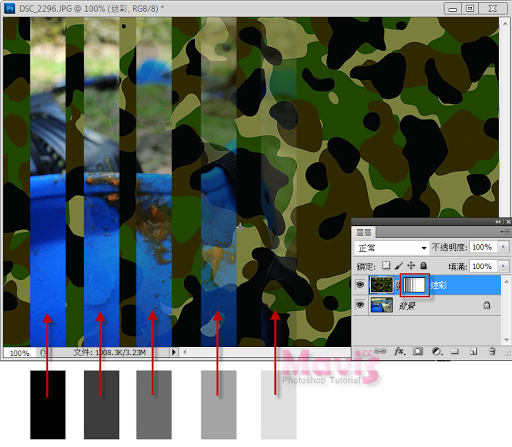This screenshot has width=512, height=447.
Task: Open the 正常 blend mode dropdown
Action: [x=391, y=248]
